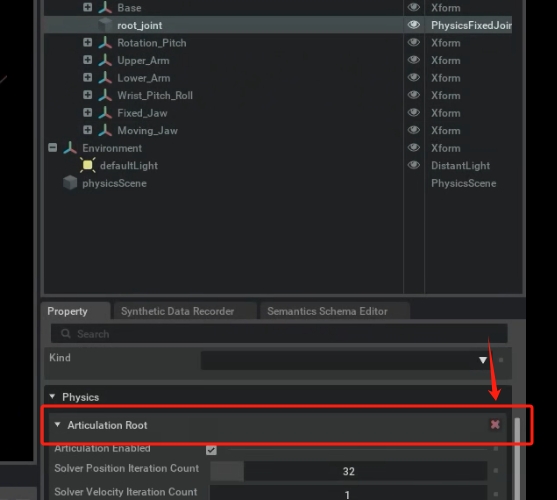Click the defaultLight yellow light icon
This screenshot has width=557, height=500.
coord(87,165)
